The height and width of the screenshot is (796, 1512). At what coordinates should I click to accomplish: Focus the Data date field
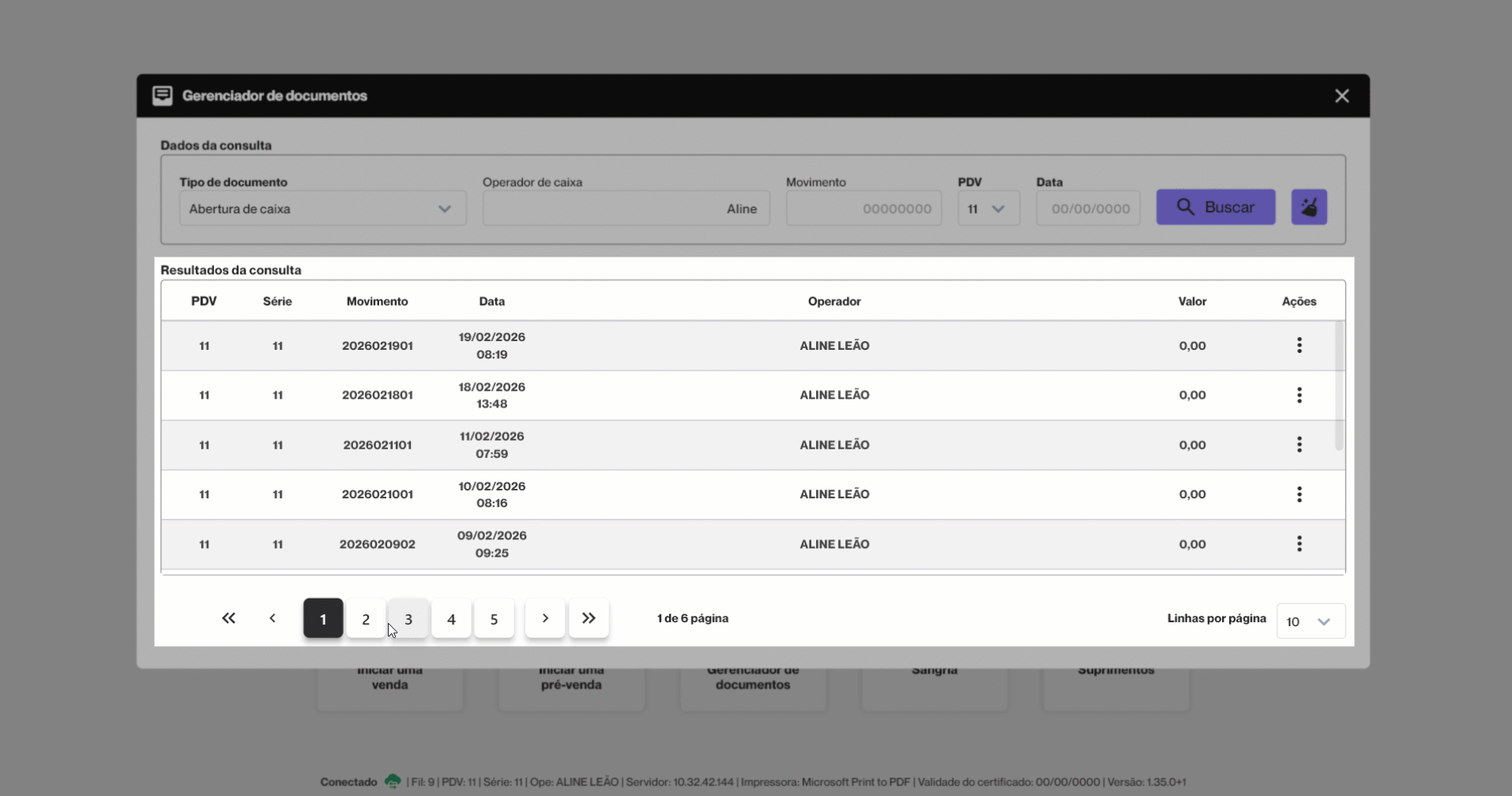coord(1088,209)
